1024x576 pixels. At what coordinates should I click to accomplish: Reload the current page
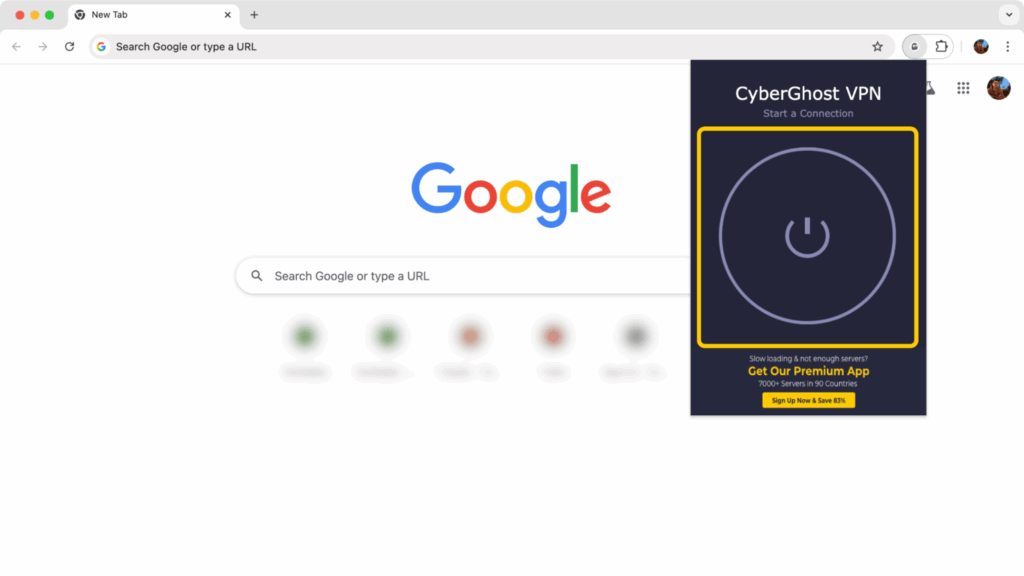[x=69, y=46]
